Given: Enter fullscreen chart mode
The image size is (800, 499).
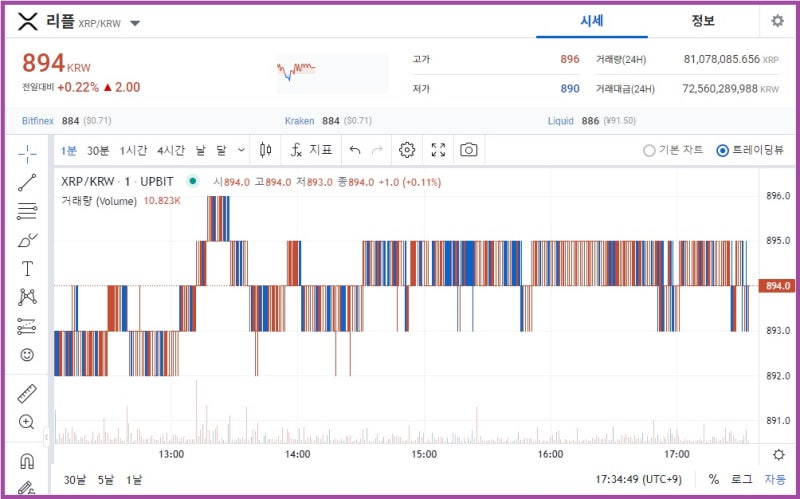Looking at the screenshot, I should [438, 150].
